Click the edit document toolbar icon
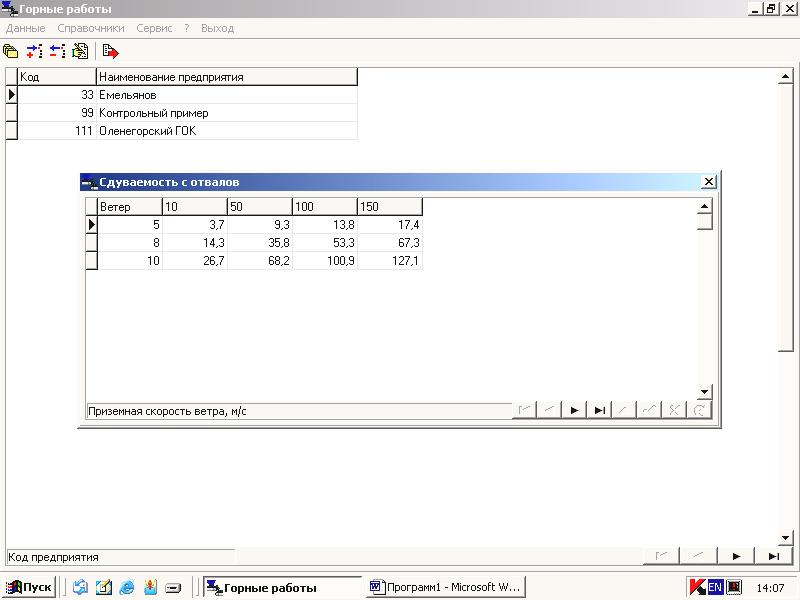Screen dimensions: 800x600 coord(80,52)
